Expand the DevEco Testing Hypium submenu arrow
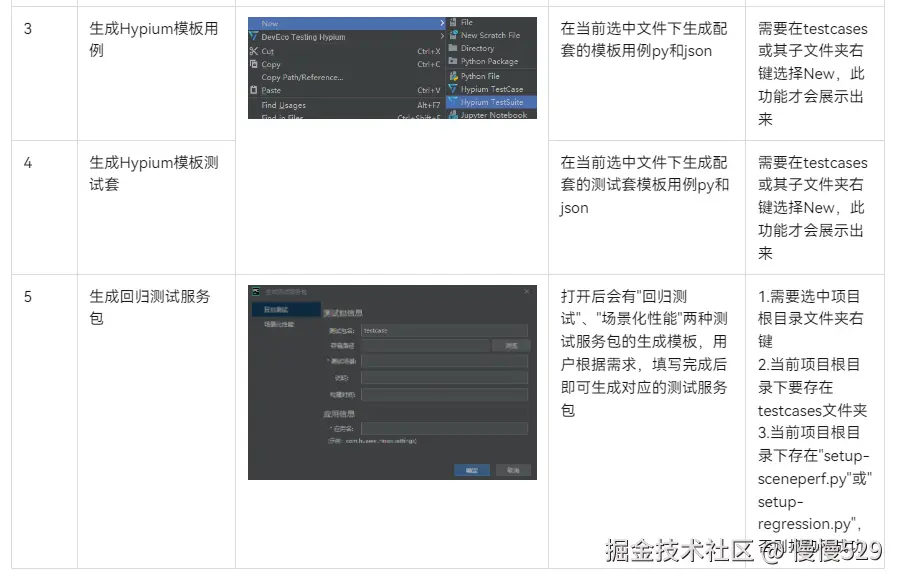Image resolution: width=901 pixels, height=583 pixels. coord(442,37)
